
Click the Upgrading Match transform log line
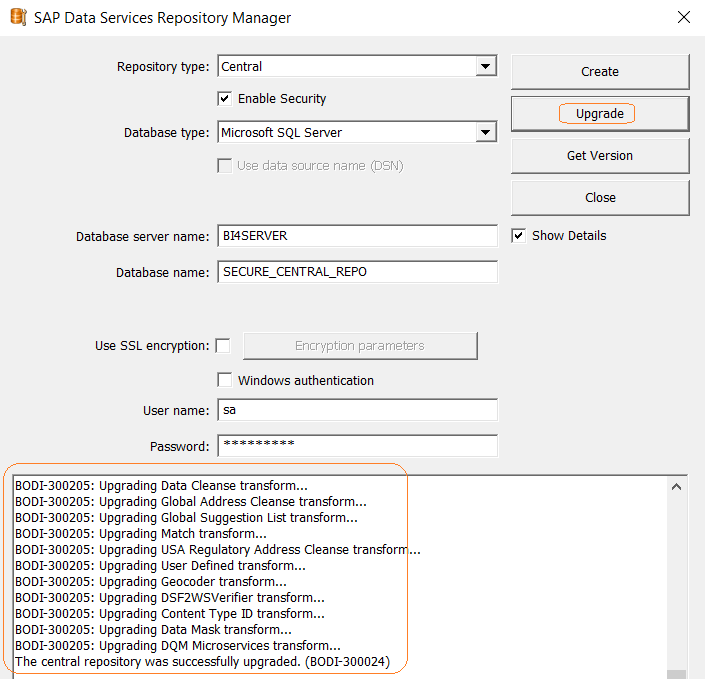tap(141, 534)
